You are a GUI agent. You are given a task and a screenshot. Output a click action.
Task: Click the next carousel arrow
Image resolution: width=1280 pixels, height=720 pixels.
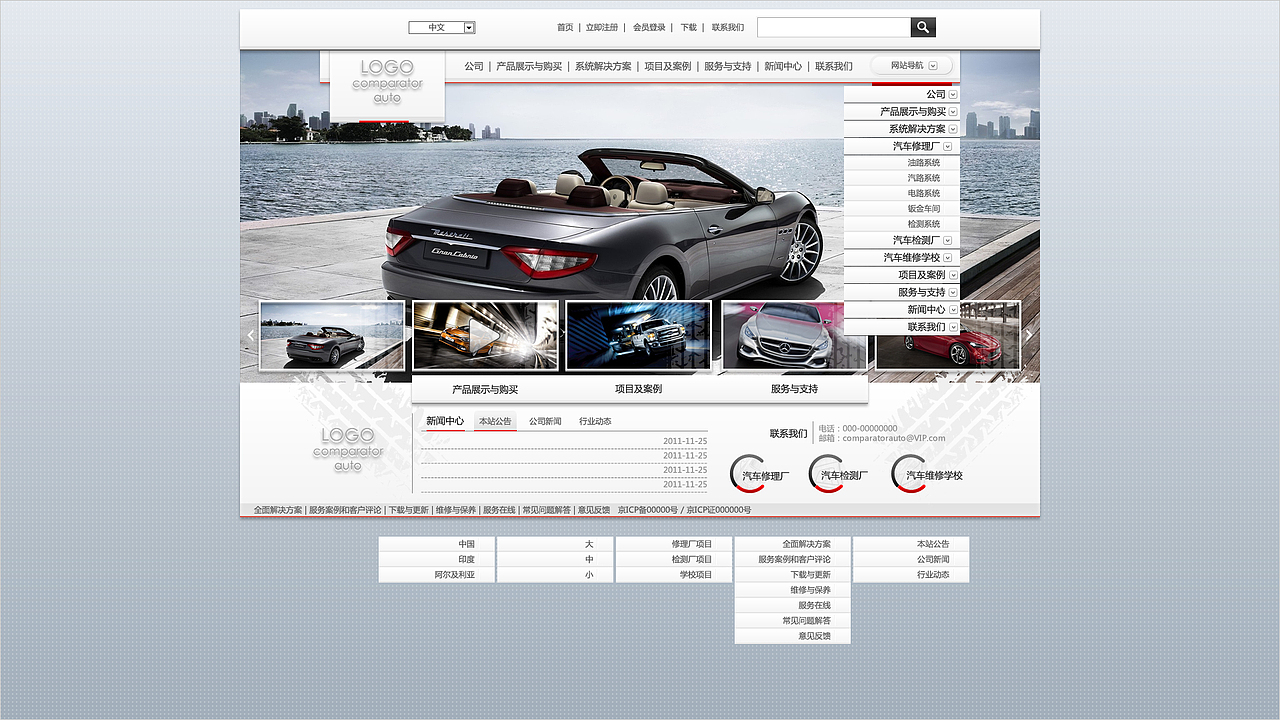pyautogui.click(x=1029, y=336)
